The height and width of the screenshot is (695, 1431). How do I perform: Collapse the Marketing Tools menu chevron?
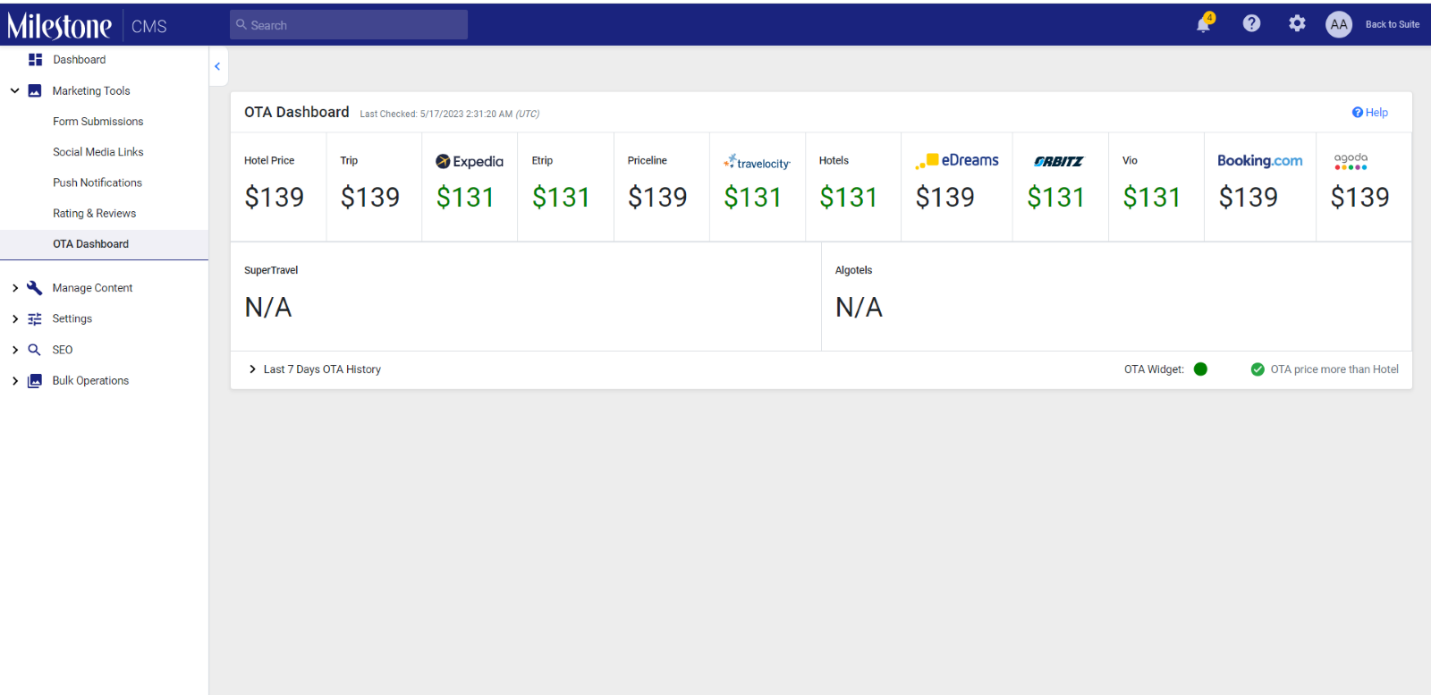tap(15, 91)
